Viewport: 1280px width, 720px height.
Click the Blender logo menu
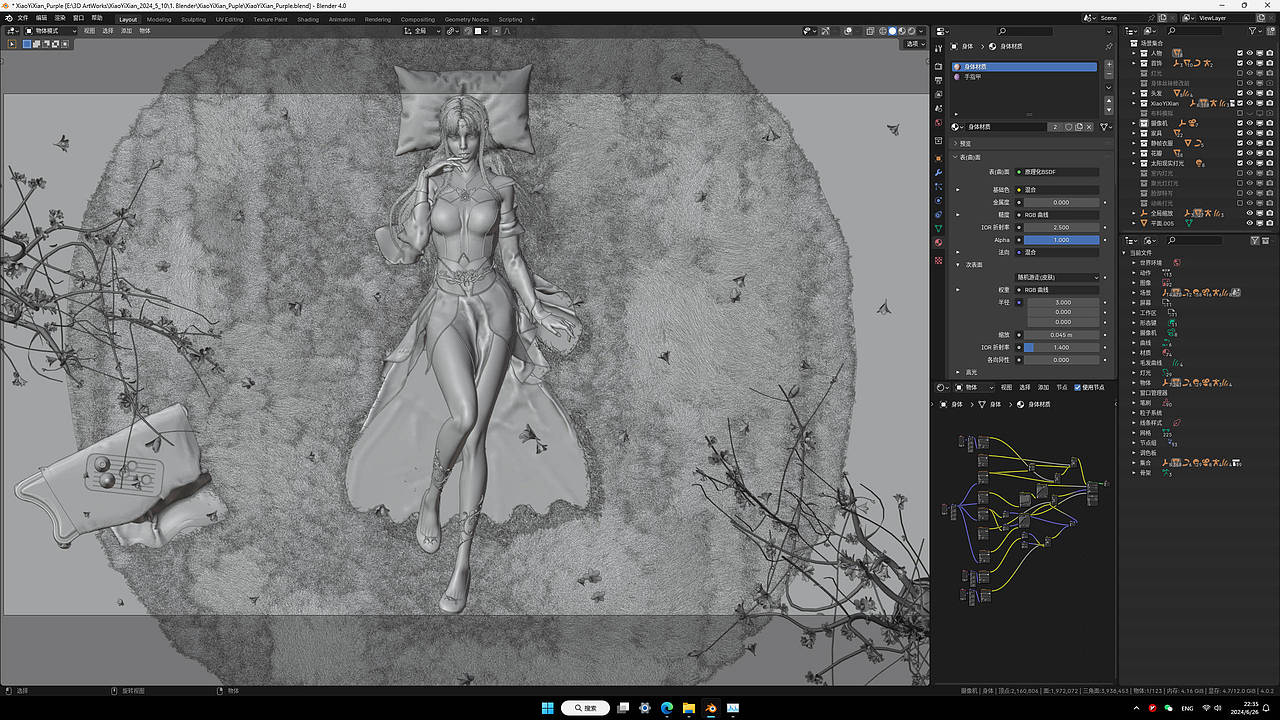8,18
